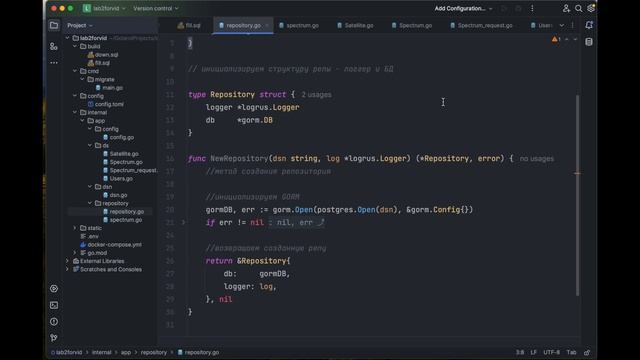Click the warning stripe mark on scrollbar
Image resolution: width=640 pixels, height=360 pixels.
577,173
